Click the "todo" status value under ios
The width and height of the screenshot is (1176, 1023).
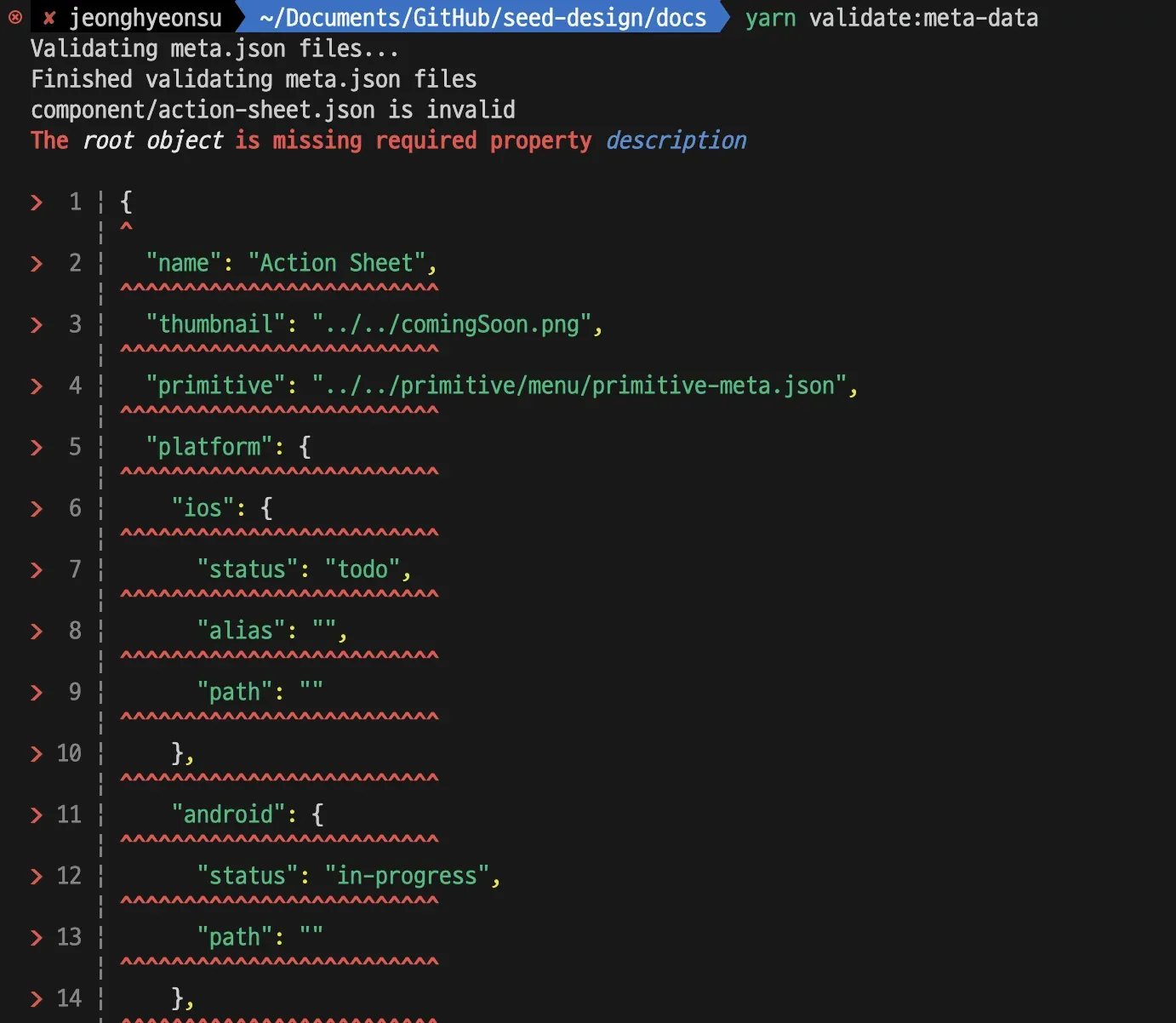pos(363,569)
